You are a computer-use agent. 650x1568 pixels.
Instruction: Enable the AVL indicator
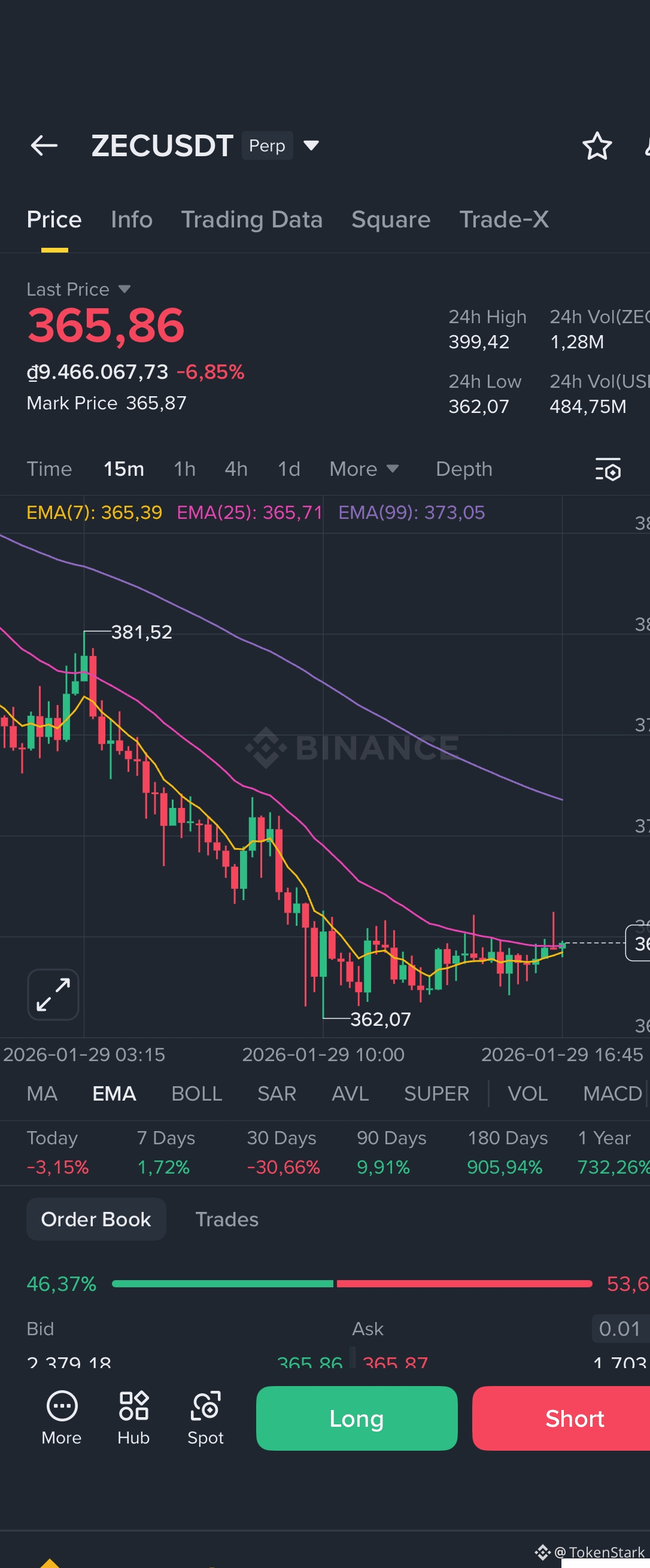click(350, 1093)
